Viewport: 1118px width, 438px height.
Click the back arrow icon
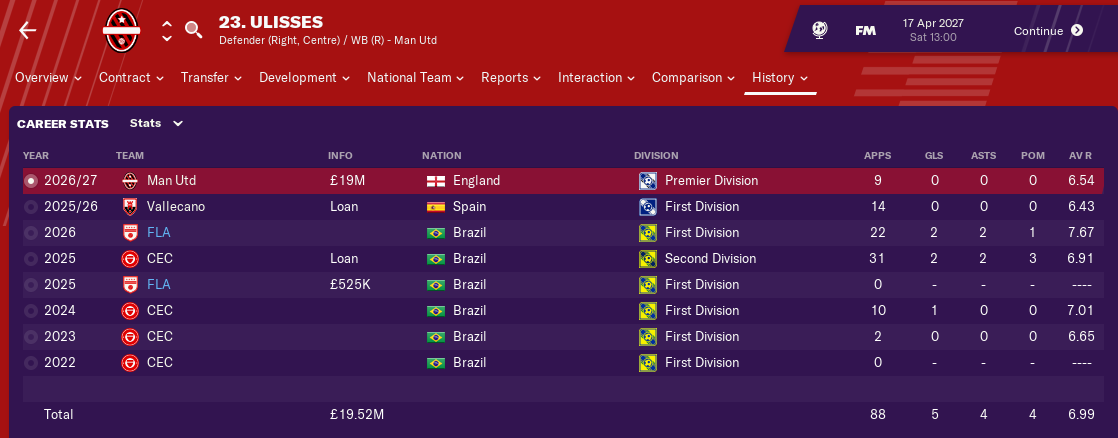coord(28,30)
